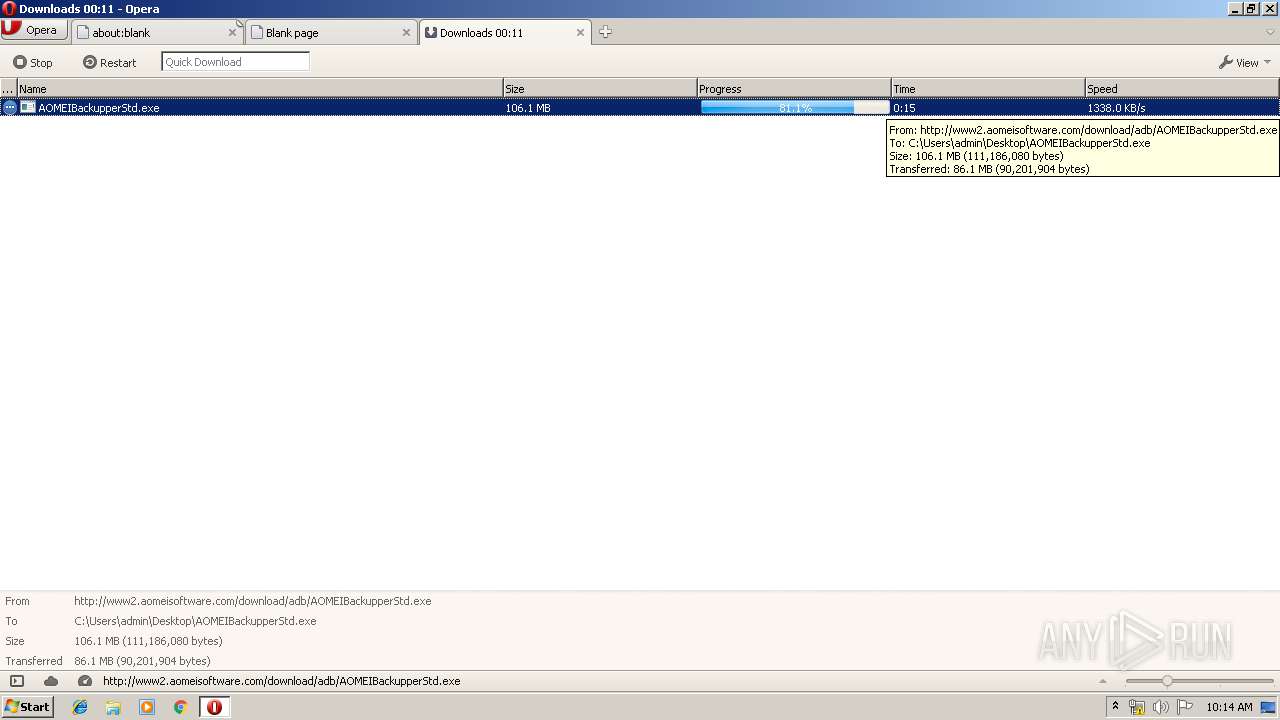Open volume speaker tray icon
The image size is (1280, 720).
pos(1161,707)
